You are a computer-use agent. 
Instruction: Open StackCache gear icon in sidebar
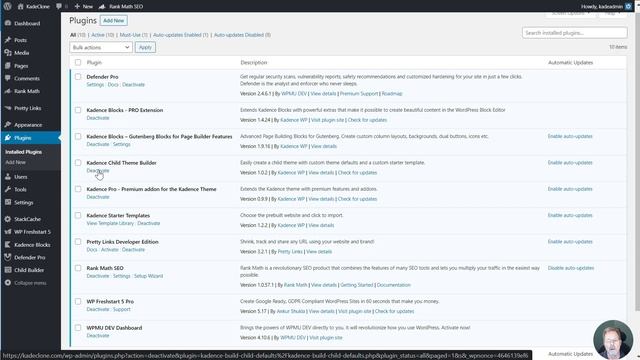click(8, 219)
